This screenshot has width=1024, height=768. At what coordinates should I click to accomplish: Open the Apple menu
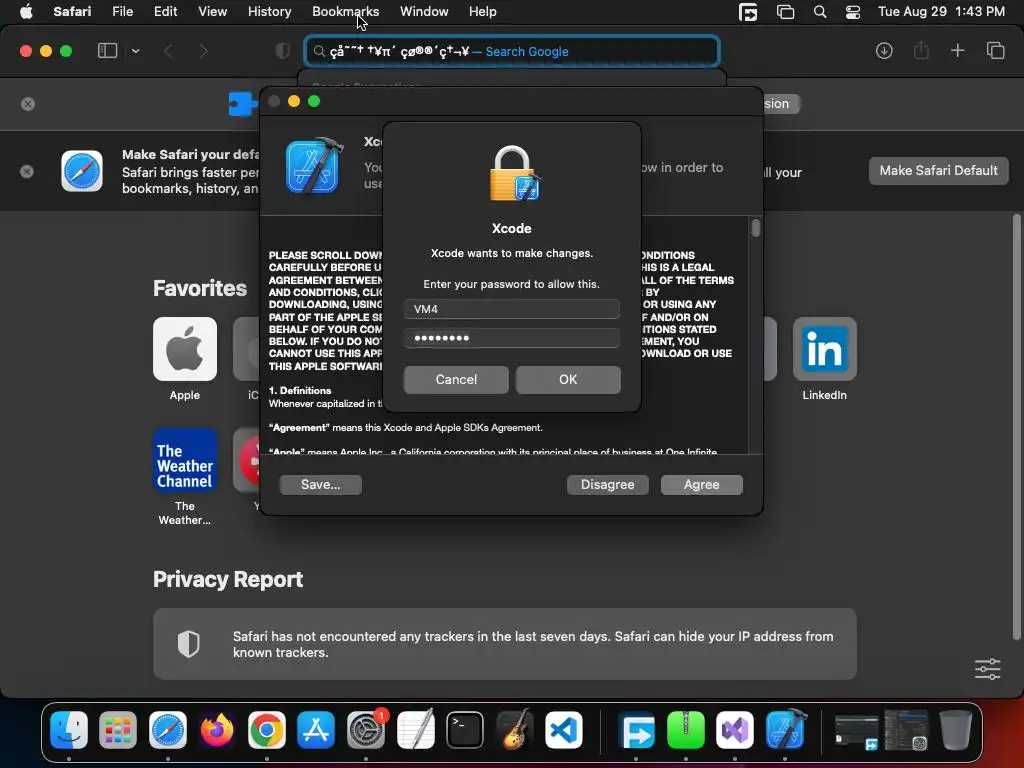click(26, 12)
